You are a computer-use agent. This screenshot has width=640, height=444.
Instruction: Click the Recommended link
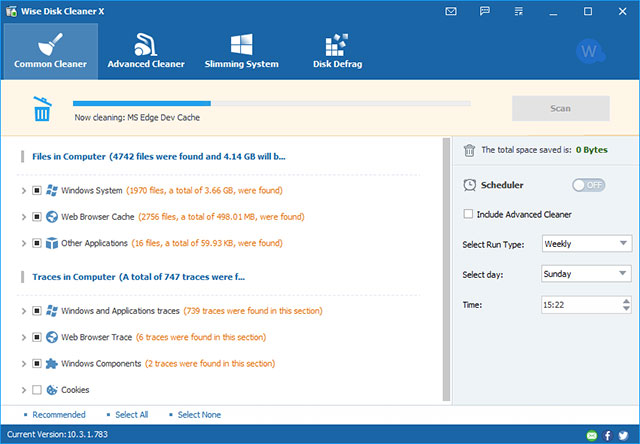[x=58, y=414]
